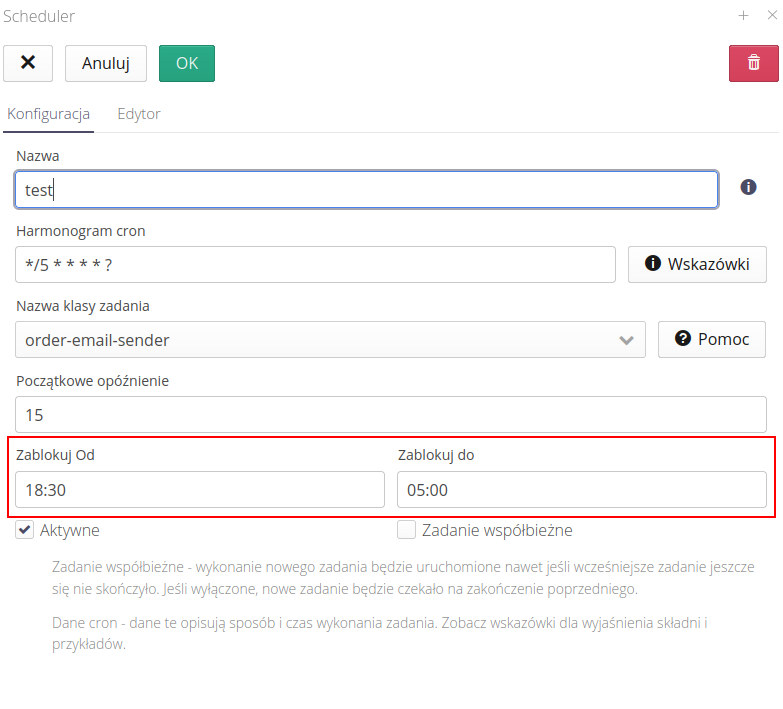The width and height of the screenshot is (783, 709).
Task: Close the Scheduler panel with the header ×
Action: coord(771,16)
